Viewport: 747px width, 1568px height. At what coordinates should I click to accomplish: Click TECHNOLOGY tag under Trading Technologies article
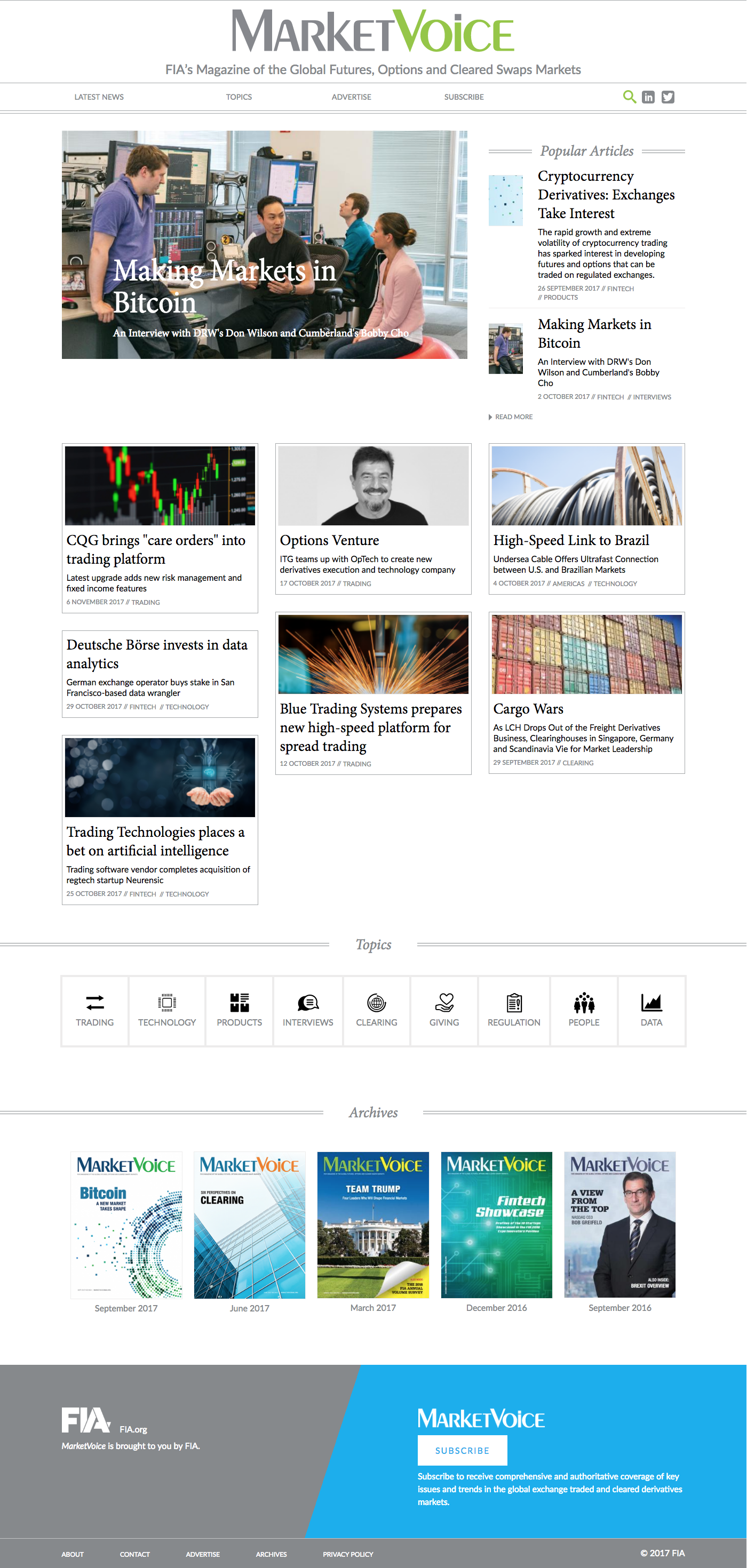(x=187, y=894)
